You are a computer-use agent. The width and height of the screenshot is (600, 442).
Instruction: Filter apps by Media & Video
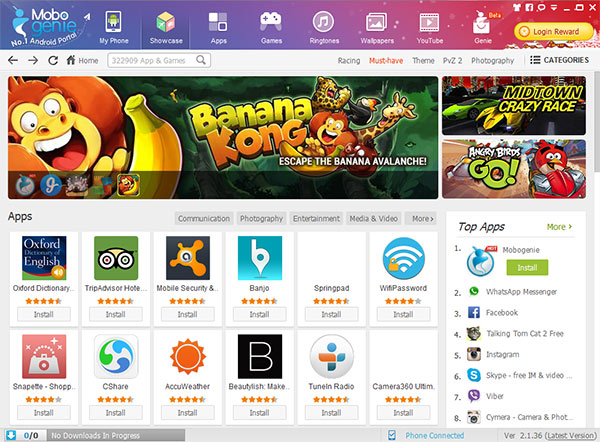coord(374,219)
